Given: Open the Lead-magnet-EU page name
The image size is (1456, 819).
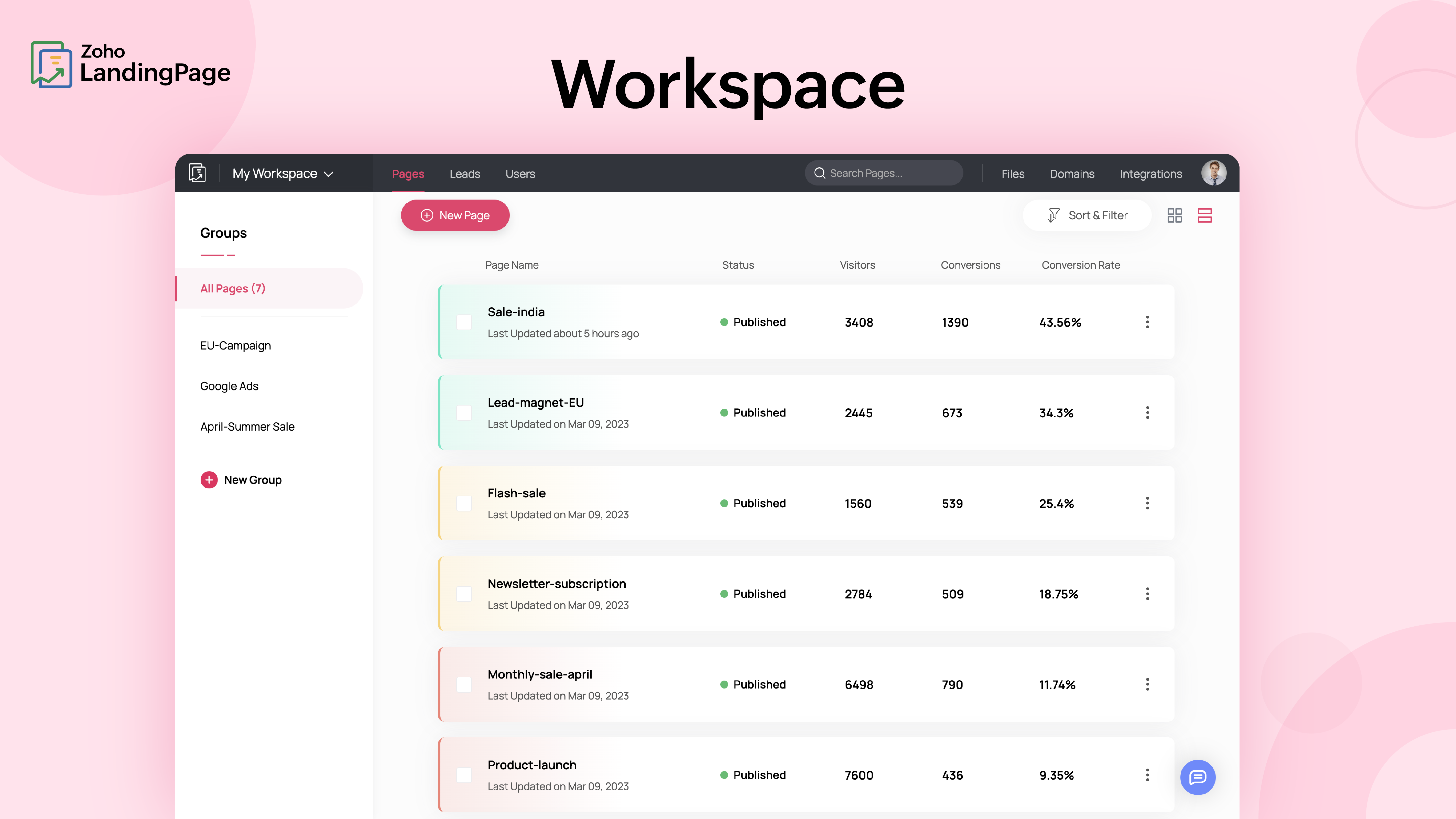Looking at the screenshot, I should (536, 402).
